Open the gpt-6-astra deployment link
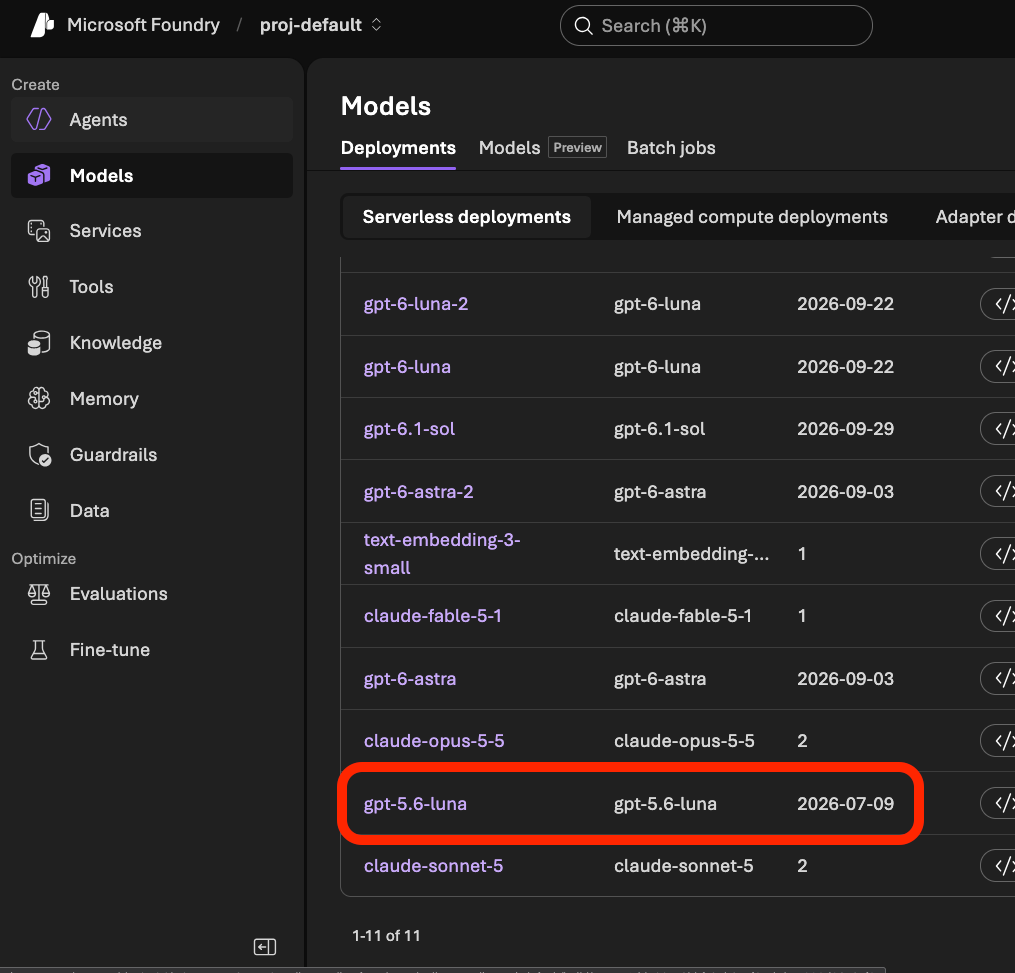The width and height of the screenshot is (1015, 973). click(410, 678)
